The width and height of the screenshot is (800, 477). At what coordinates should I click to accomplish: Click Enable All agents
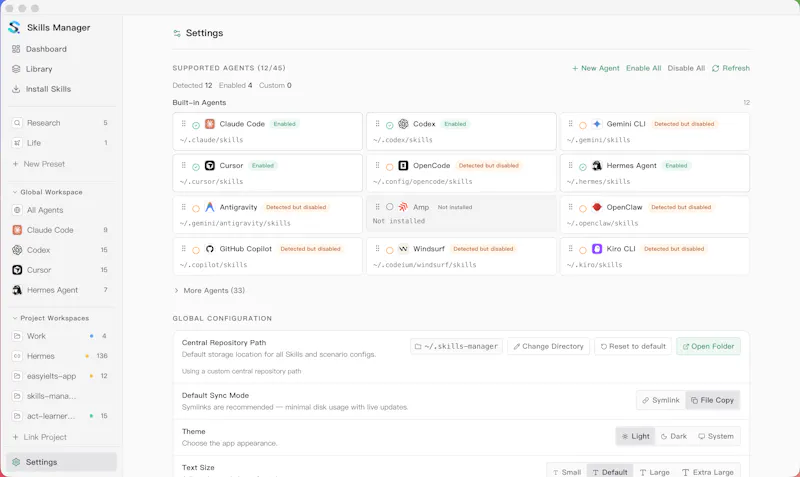pos(643,68)
